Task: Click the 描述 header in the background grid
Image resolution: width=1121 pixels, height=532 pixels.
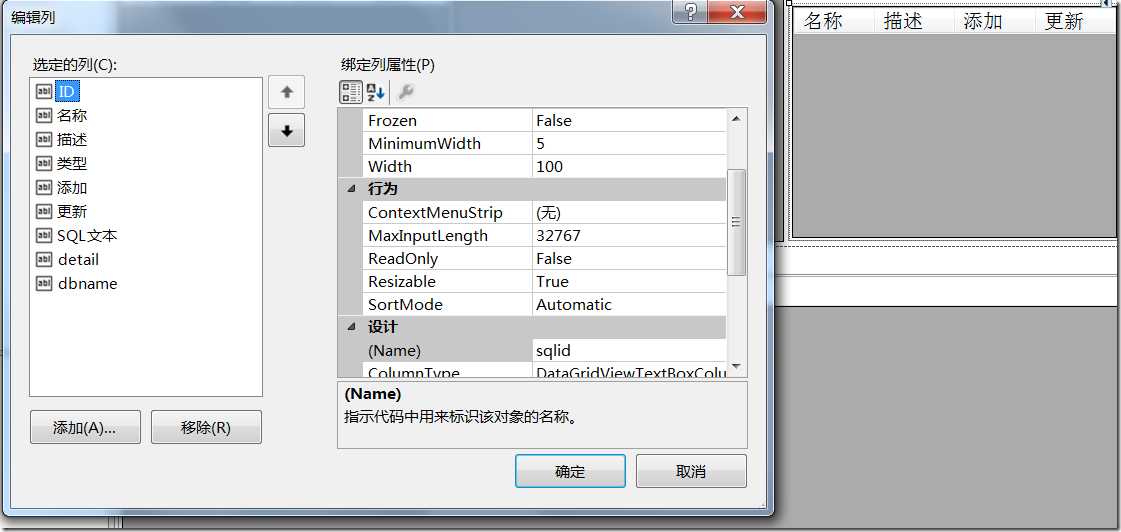Action: coord(904,21)
